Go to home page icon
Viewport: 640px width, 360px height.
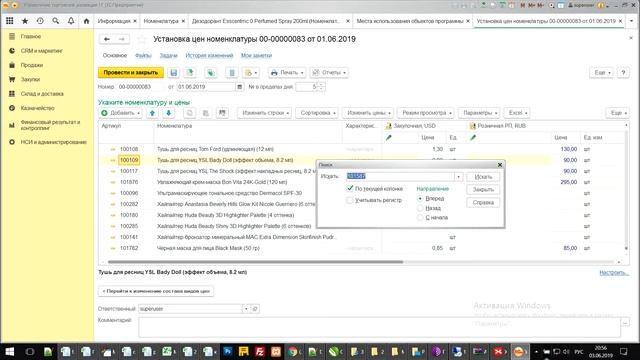pyautogui.click(x=86, y=21)
